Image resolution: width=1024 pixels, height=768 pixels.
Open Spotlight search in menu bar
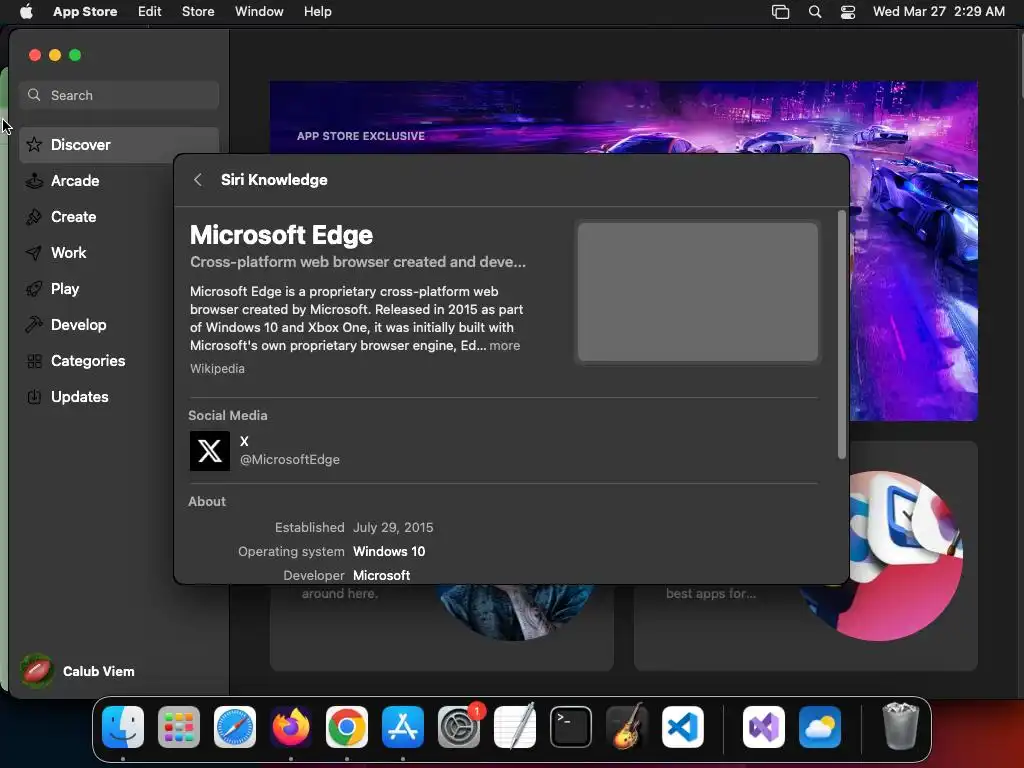(x=815, y=12)
